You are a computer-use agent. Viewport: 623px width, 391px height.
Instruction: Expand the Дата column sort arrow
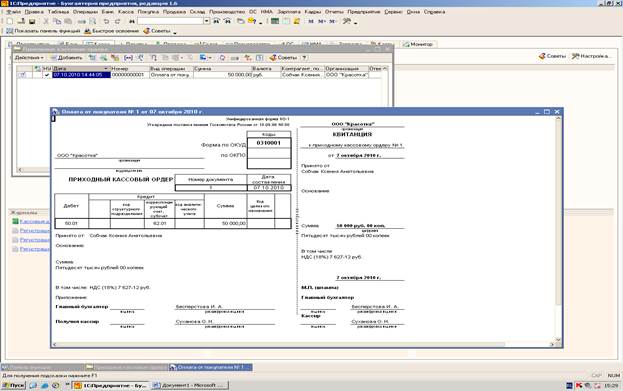tap(106, 69)
